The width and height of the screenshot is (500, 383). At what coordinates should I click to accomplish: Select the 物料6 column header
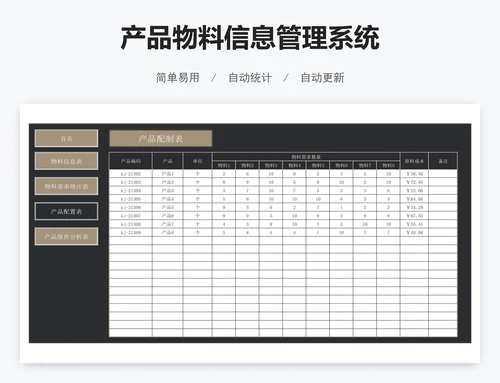point(341,165)
